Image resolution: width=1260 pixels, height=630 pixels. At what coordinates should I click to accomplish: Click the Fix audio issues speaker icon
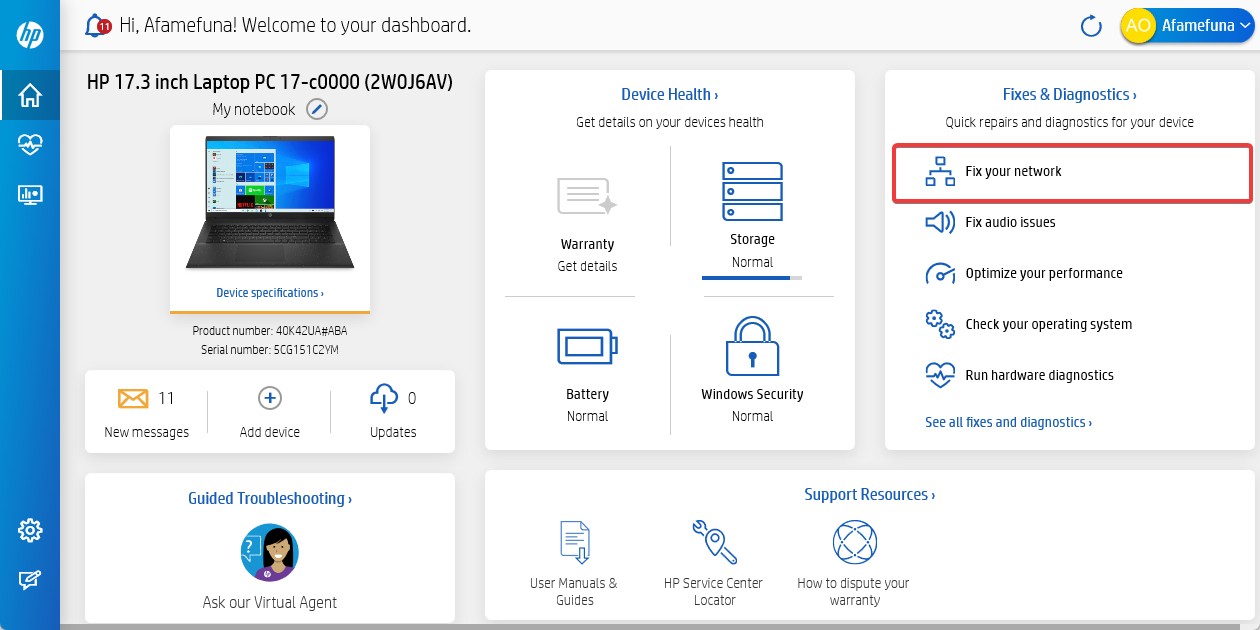[940, 222]
